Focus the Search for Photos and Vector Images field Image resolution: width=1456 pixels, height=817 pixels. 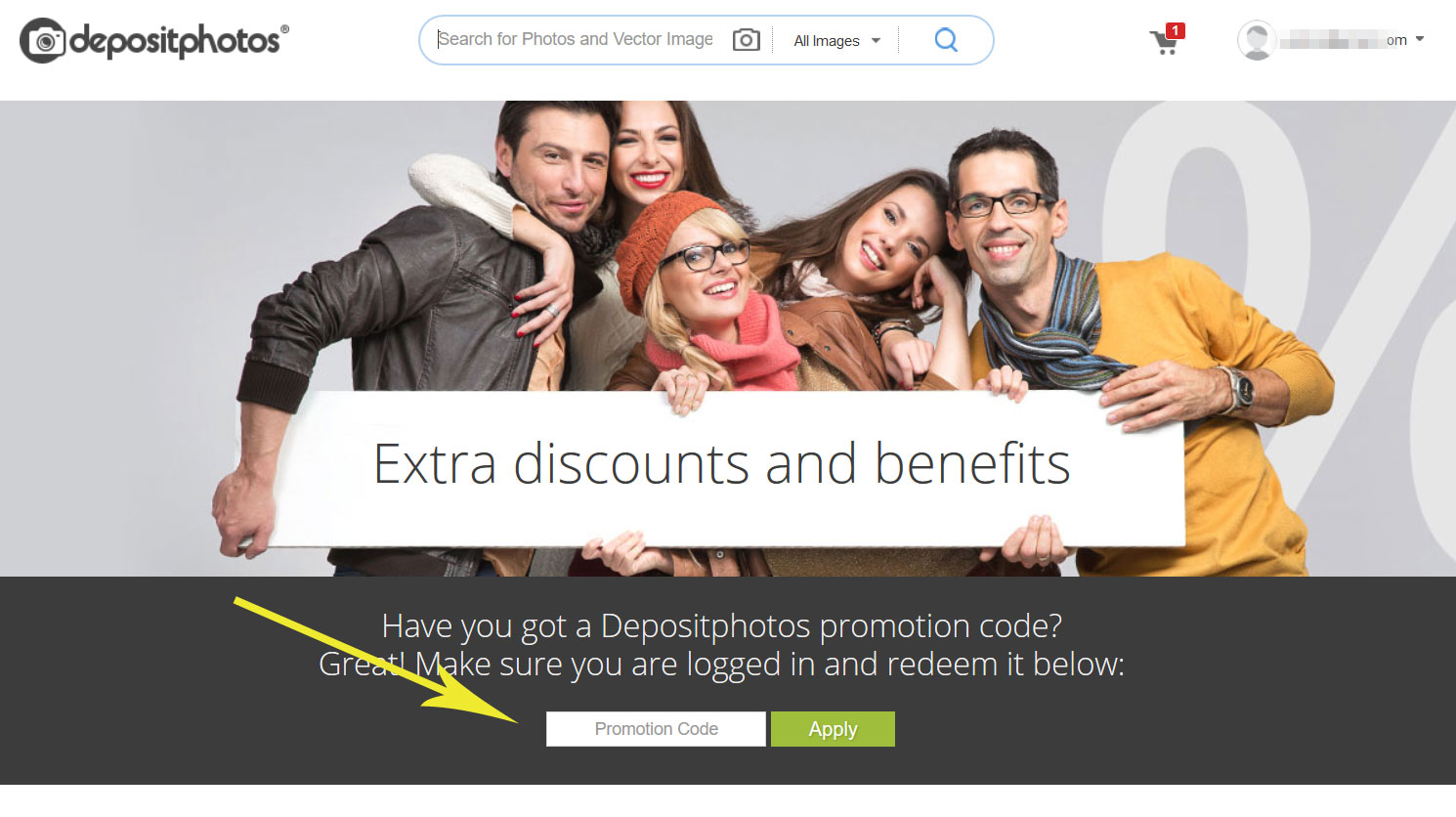(575, 39)
